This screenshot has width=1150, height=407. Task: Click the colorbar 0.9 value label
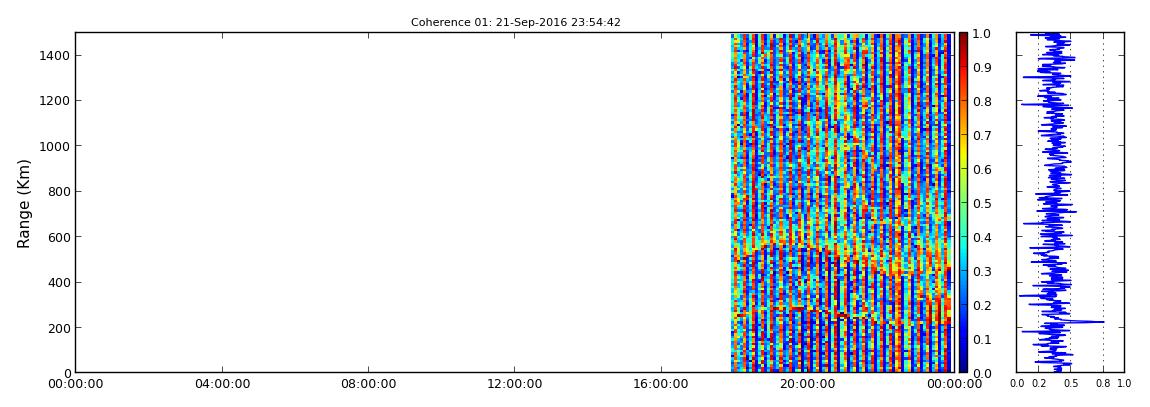(x=982, y=67)
